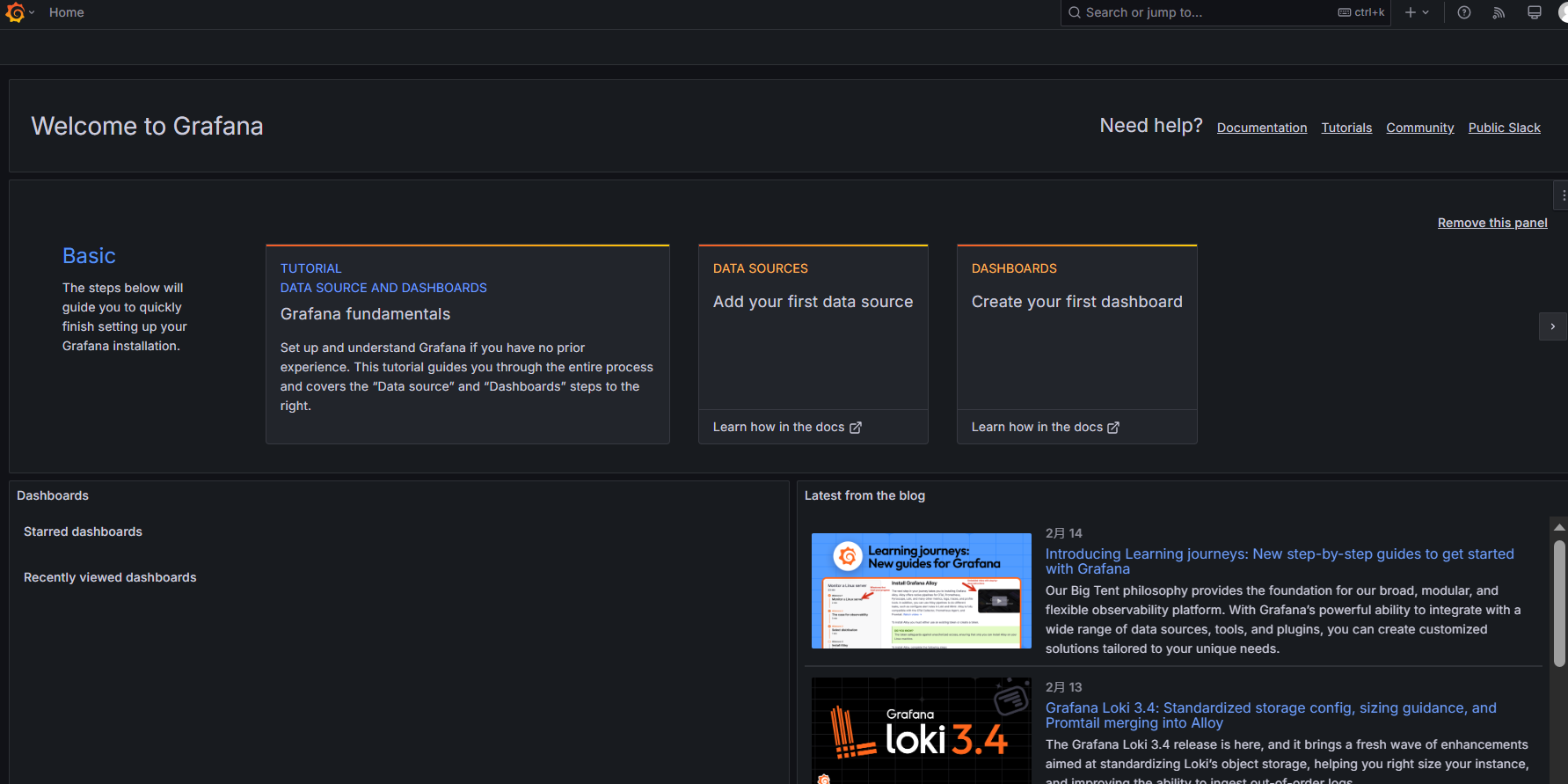Click the 'TUTORIAL' card label
1568x784 pixels.
pyautogui.click(x=311, y=268)
